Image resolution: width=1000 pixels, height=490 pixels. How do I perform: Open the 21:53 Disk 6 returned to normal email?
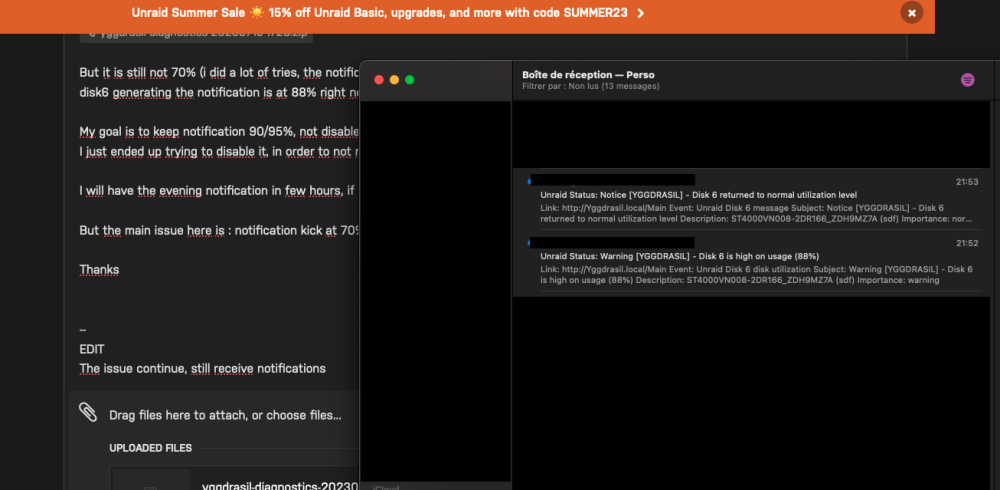pyautogui.click(x=753, y=198)
